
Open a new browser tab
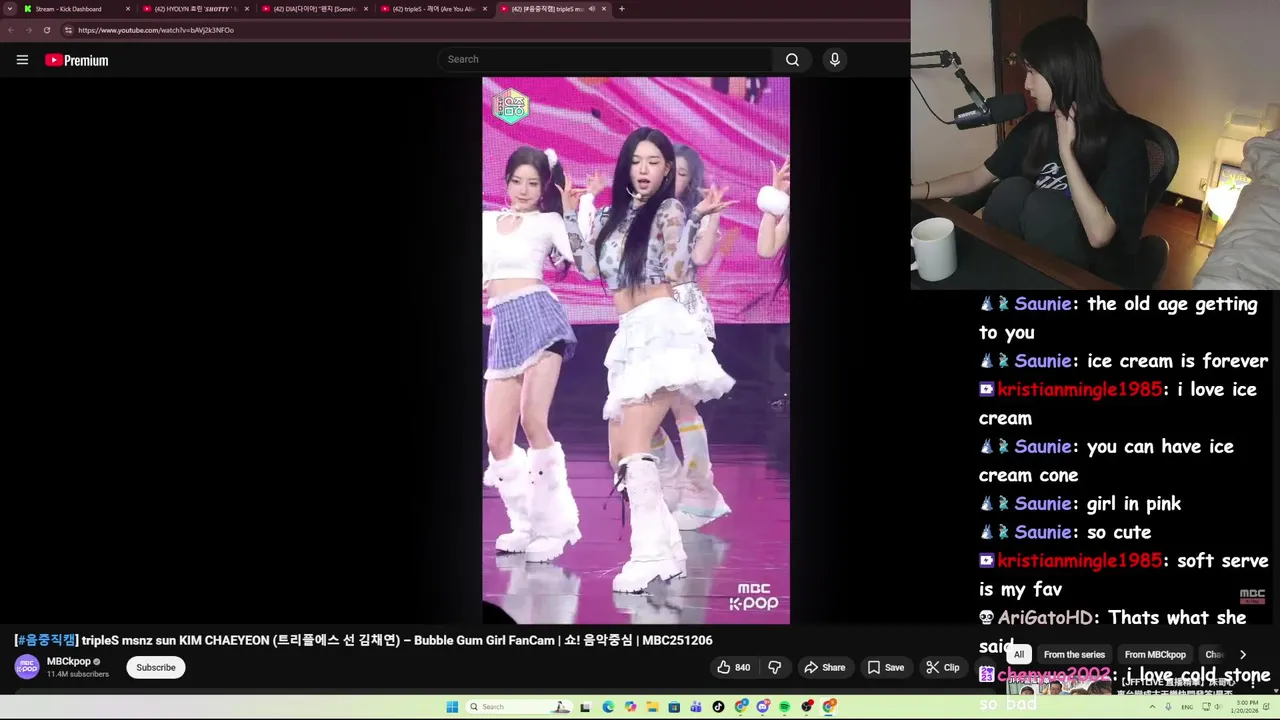coord(622,9)
